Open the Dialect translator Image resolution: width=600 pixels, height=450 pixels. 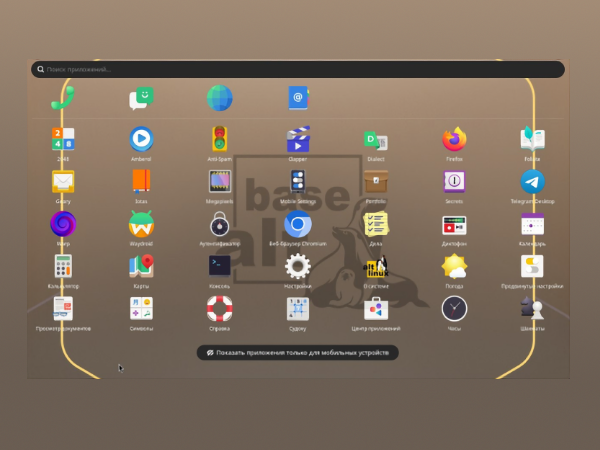(x=376, y=141)
